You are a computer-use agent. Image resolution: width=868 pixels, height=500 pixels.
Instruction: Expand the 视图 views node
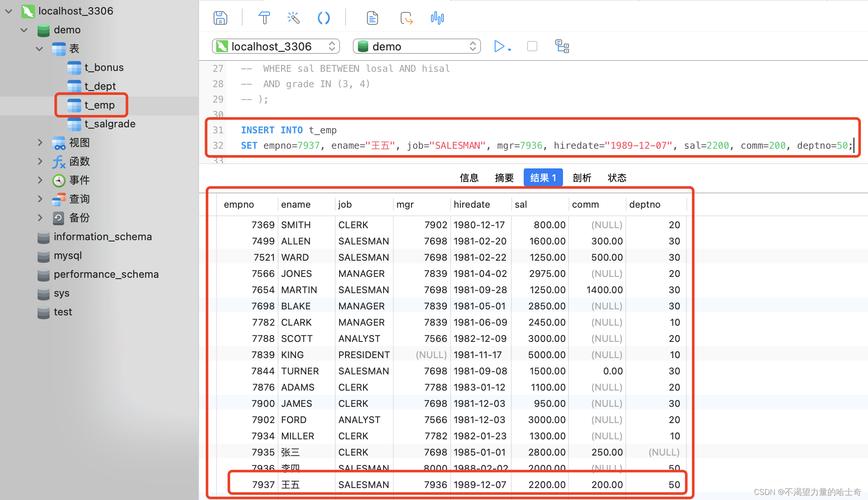point(39,142)
